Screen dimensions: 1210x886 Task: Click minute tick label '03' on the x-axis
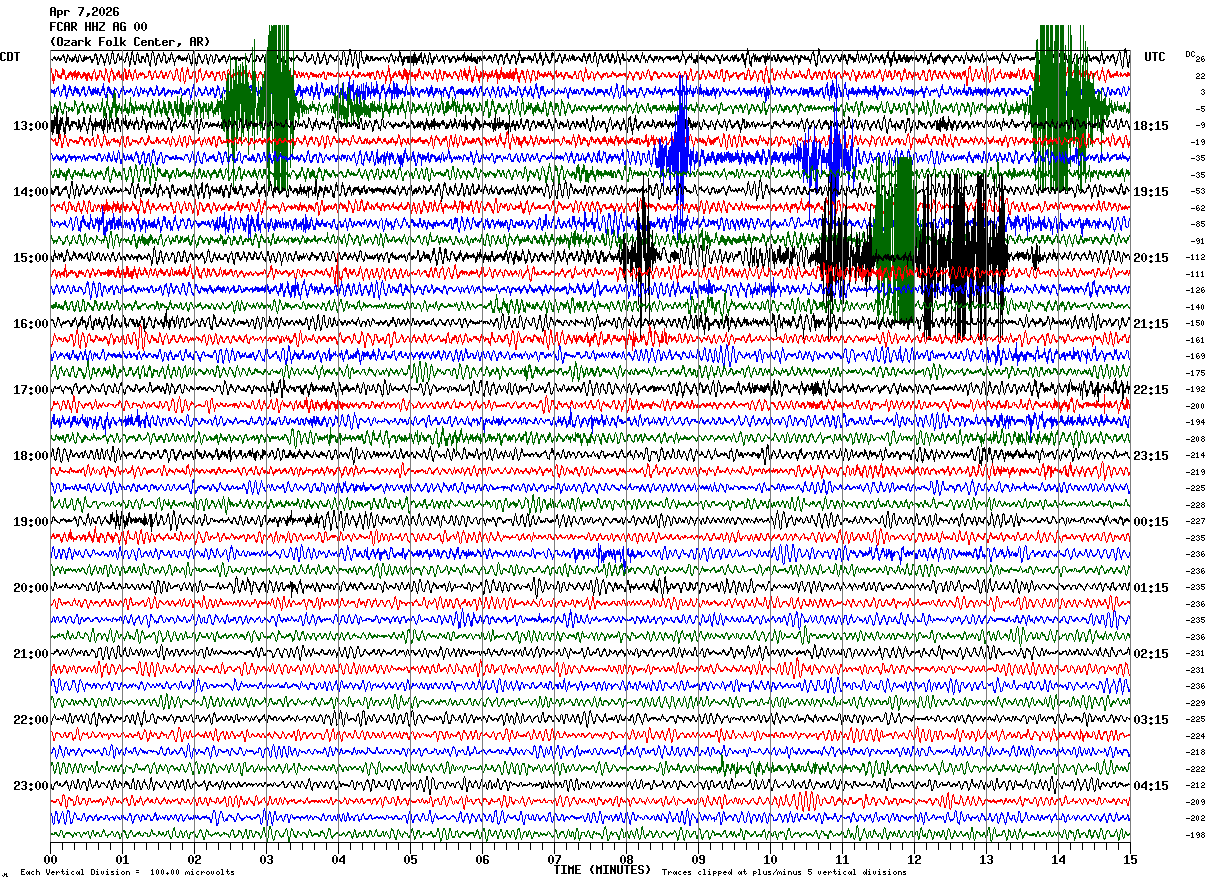pyautogui.click(x=267, y=859)
